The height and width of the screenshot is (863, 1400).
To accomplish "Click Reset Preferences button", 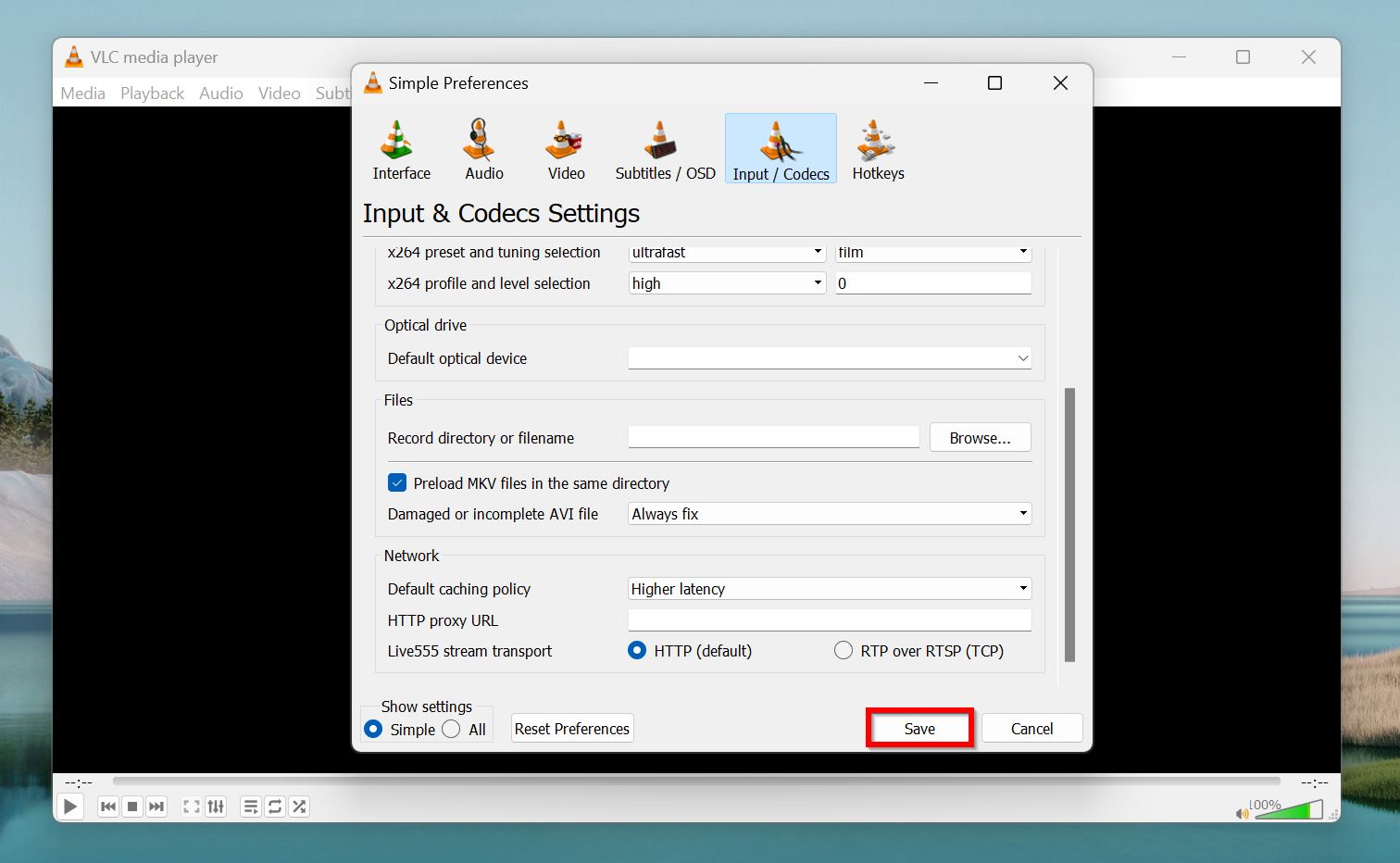I will [572, 729].
